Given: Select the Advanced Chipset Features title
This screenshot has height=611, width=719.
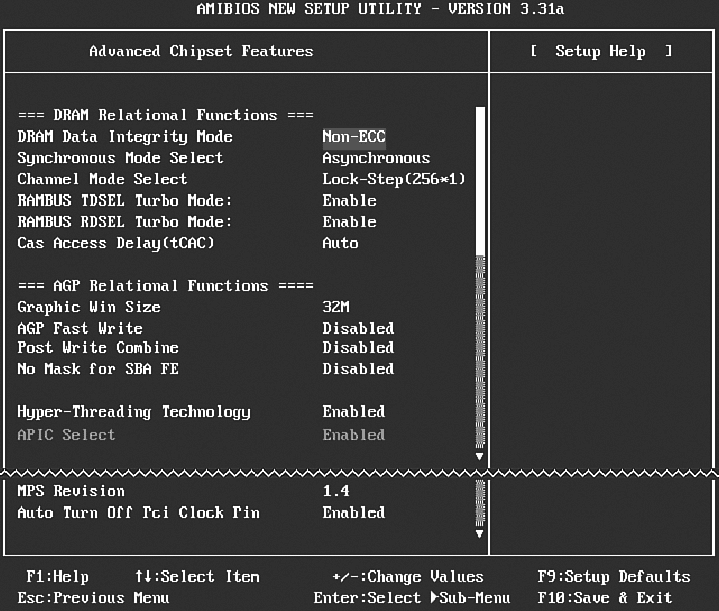Looking at the screenshot, I should pos(201,51).
